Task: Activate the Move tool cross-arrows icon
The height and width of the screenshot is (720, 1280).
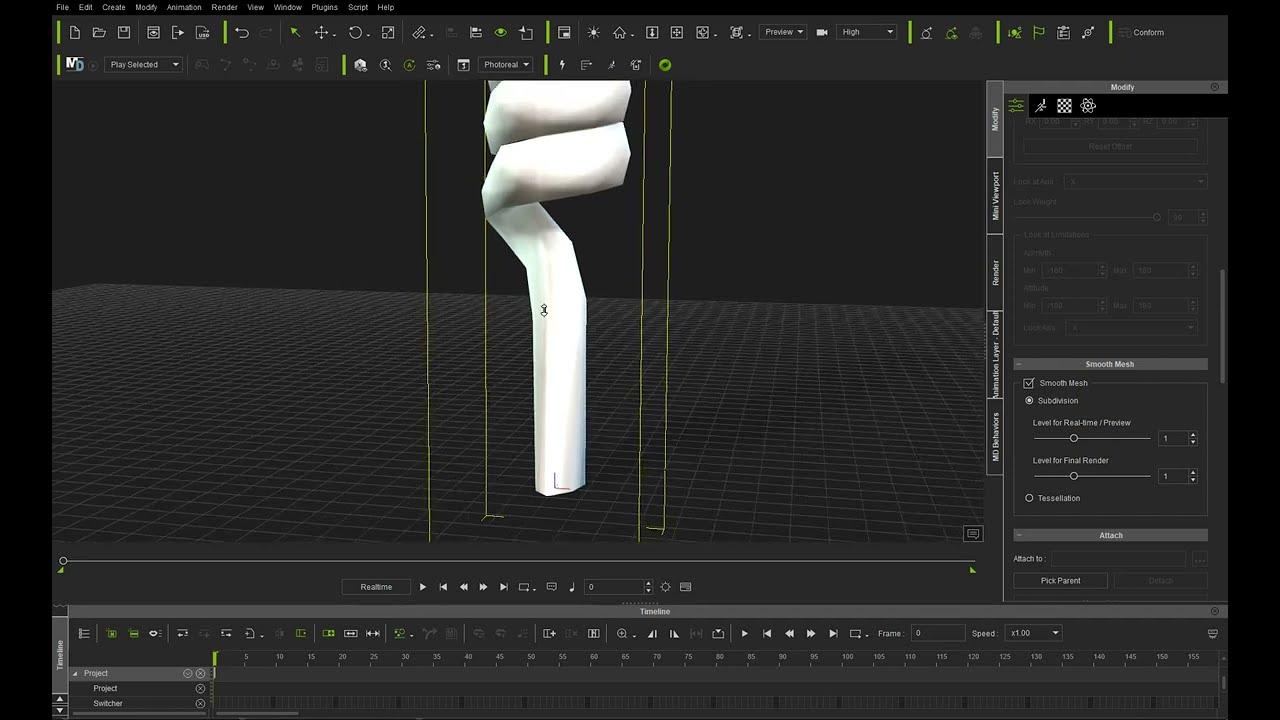Action: click(321, 32)
